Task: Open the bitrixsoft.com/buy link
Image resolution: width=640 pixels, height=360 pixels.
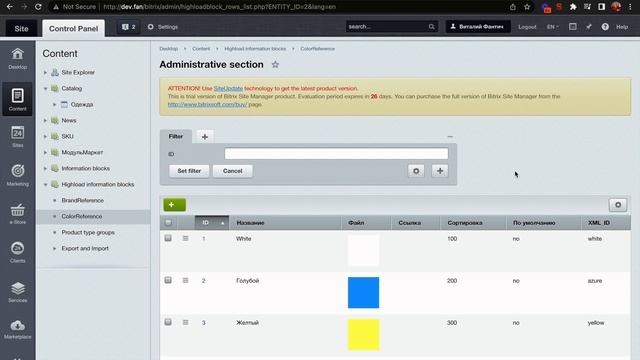Action: [207, 104]
